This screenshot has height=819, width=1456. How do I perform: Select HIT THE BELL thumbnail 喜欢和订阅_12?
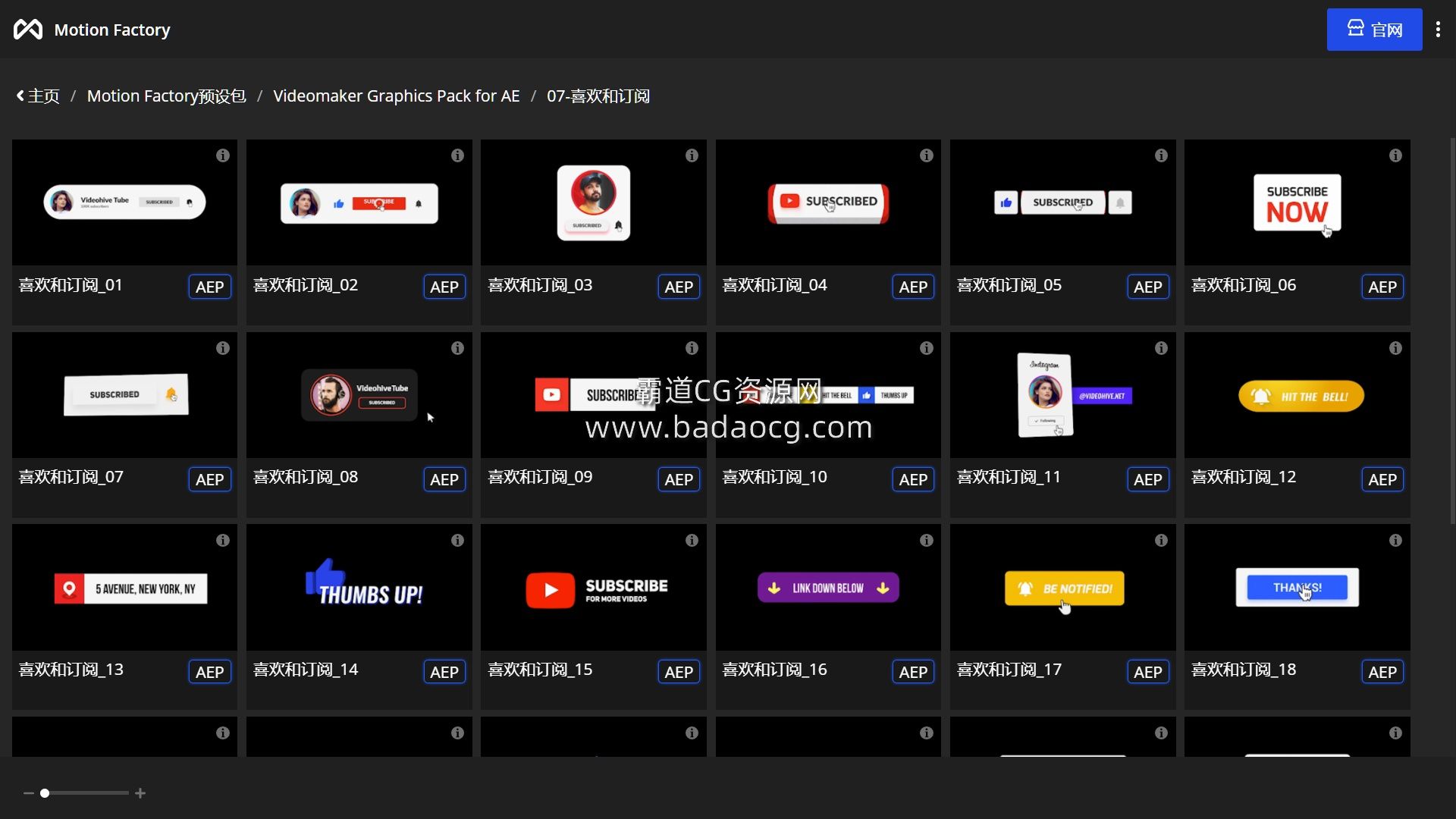[x=1298, y=395]
